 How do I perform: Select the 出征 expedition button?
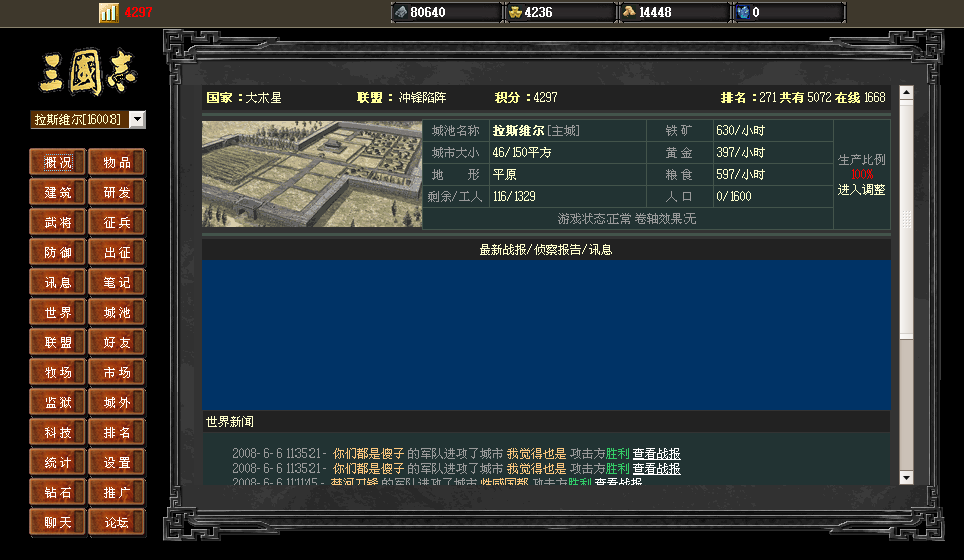(116, 252)
